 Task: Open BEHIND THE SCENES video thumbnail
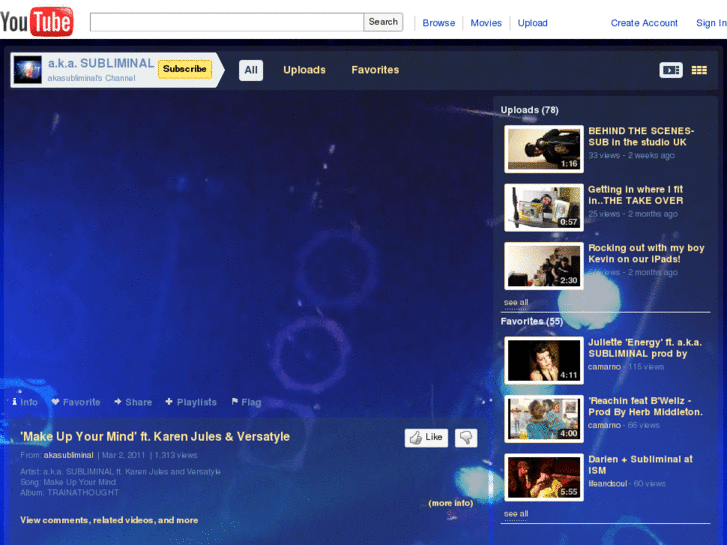click(x=544, y=149)
